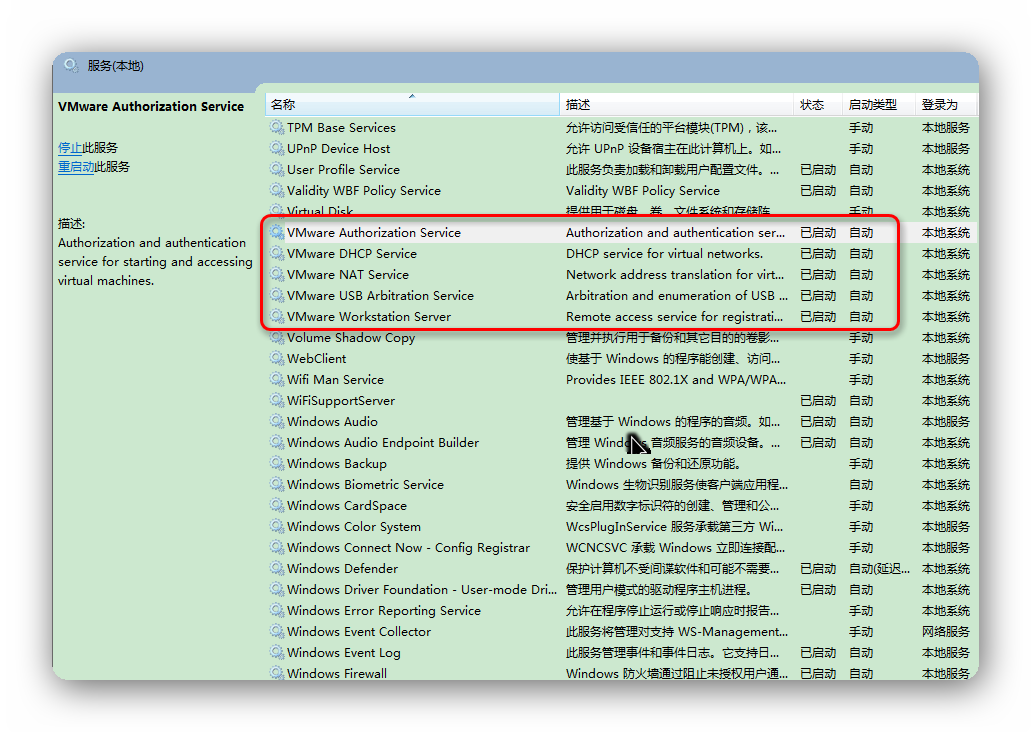The width and height of the screenshot is (1031, 732).
Task: Select VMware Authorization Service name
Action: (x=373, y=233)
